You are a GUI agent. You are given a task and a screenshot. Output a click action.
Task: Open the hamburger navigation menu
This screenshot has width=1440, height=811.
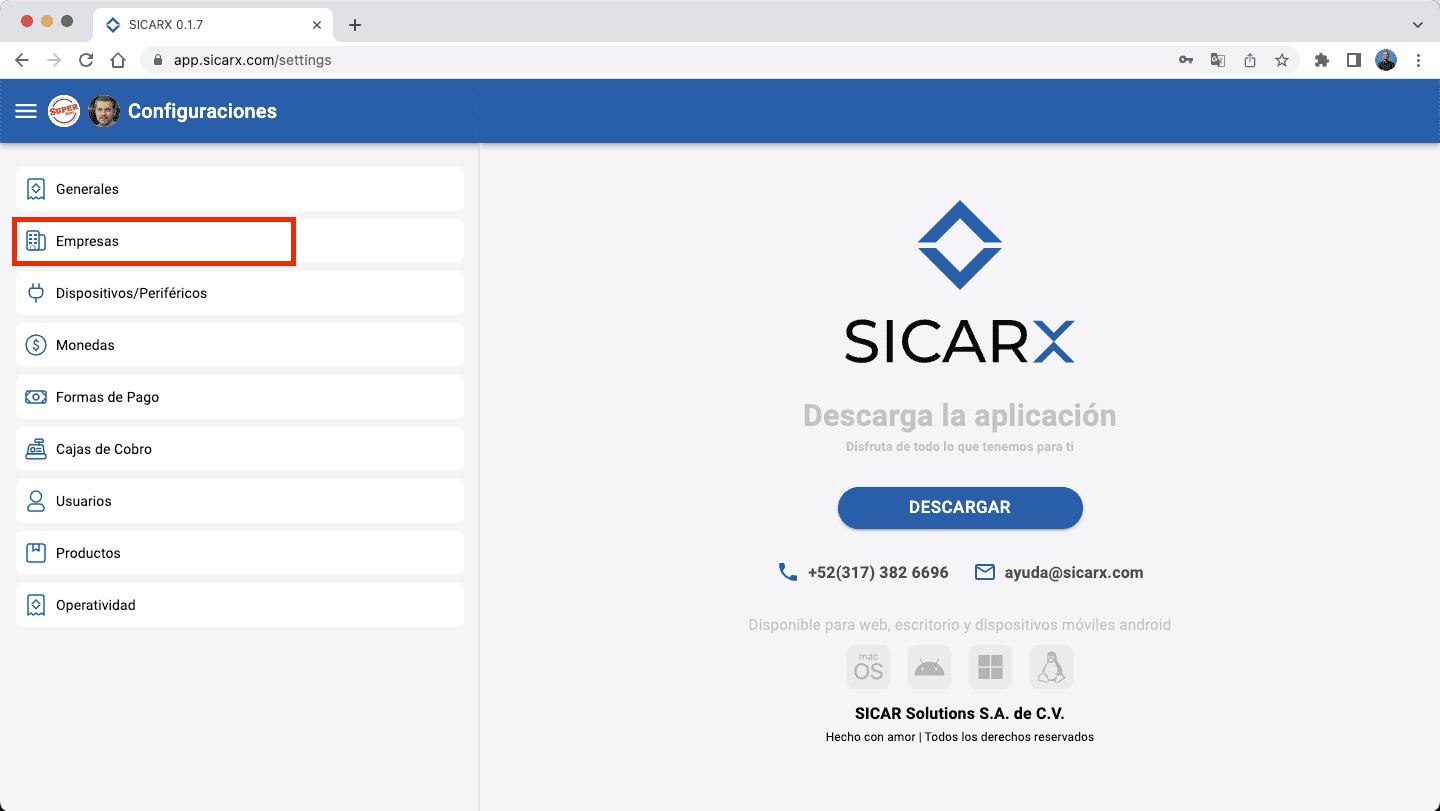(26, 111)
